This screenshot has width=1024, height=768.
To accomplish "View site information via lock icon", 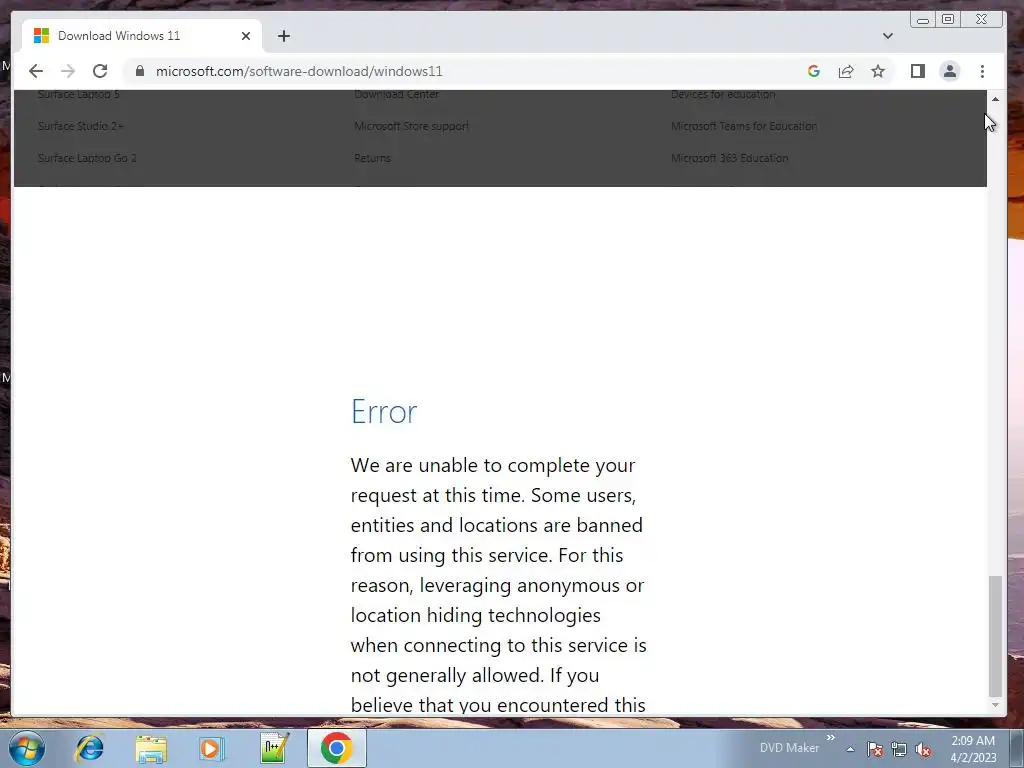I will pos(140,71).
